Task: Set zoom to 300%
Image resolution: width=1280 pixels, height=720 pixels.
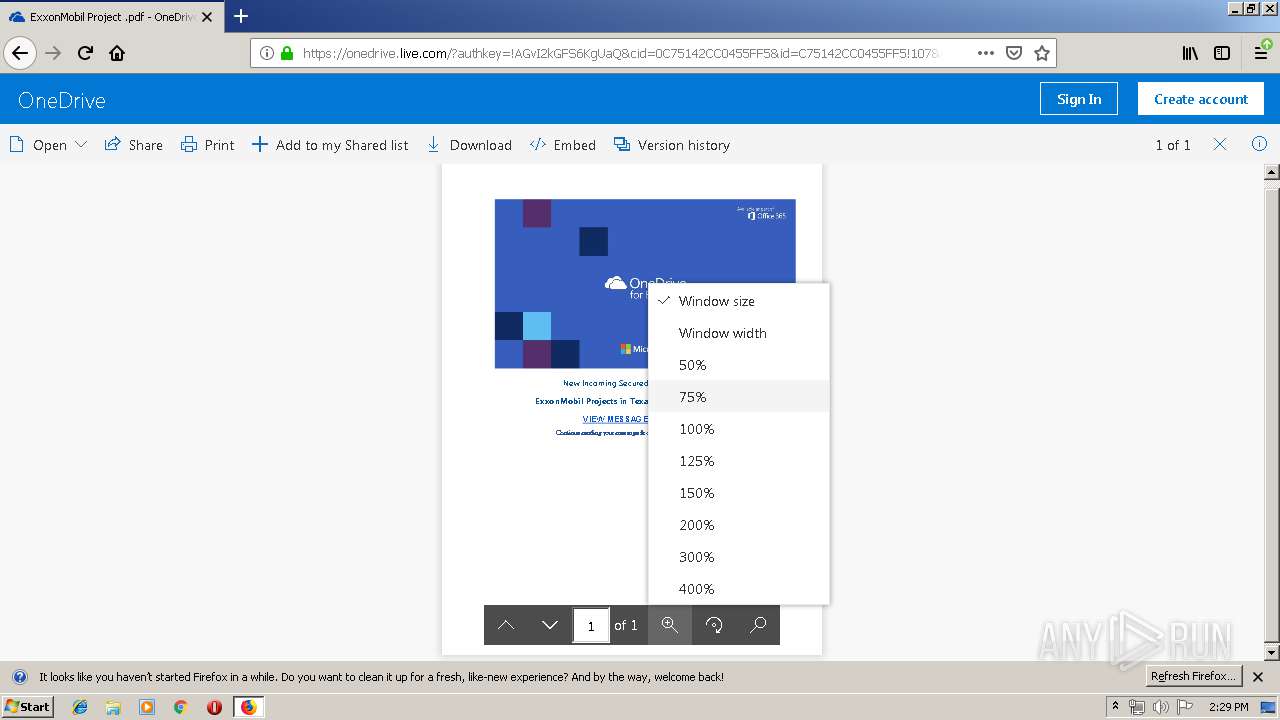Action: [739, 557]
